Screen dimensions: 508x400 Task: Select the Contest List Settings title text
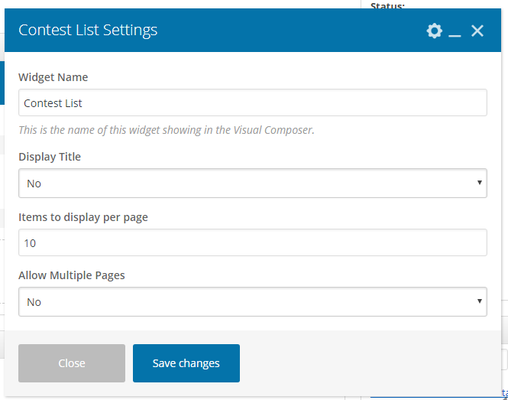click(x=88, y=30)
